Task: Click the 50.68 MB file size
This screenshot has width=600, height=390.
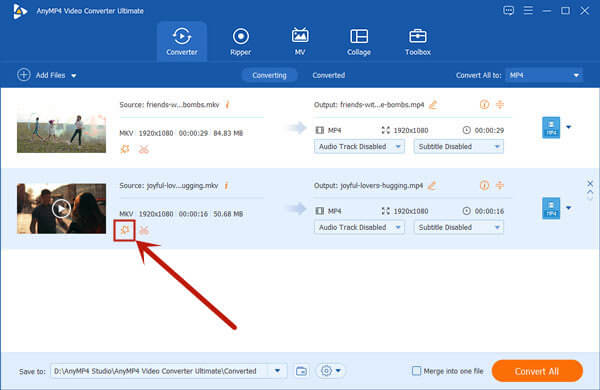Action: point(228,214)
